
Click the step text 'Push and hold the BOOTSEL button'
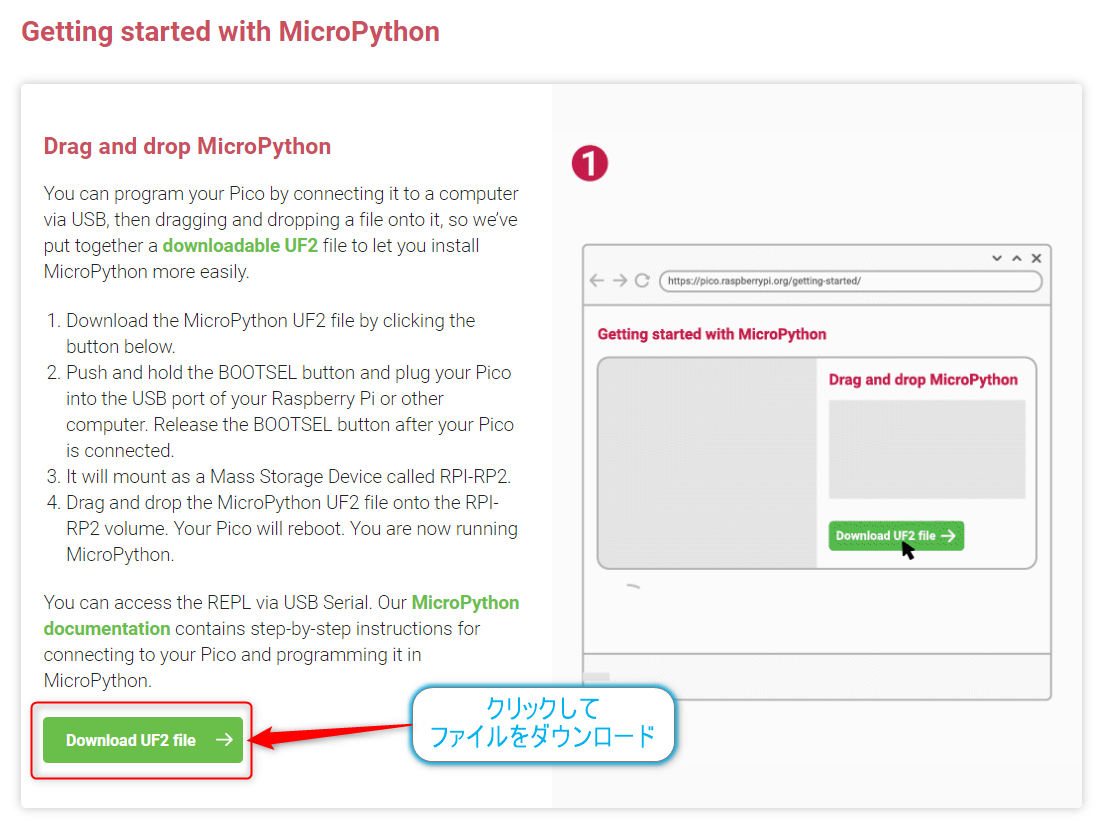pyautogui.click(x=289, y=411)
